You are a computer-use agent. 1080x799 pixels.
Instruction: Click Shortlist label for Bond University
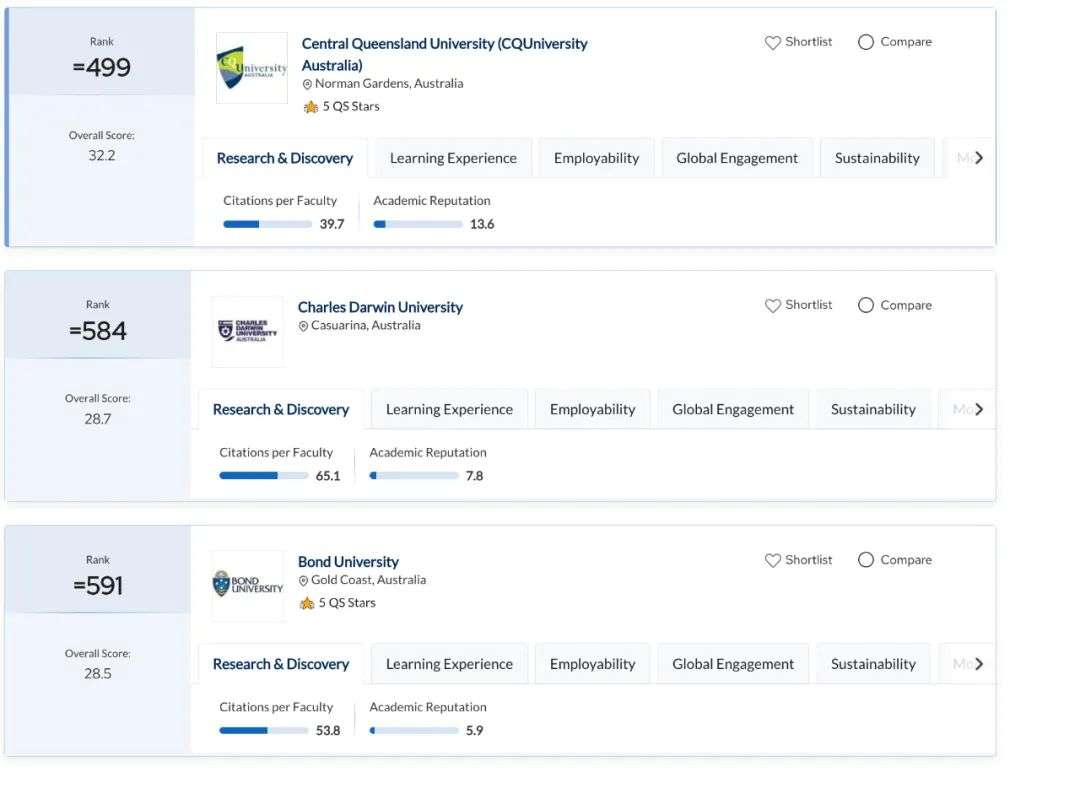[809, 559]
